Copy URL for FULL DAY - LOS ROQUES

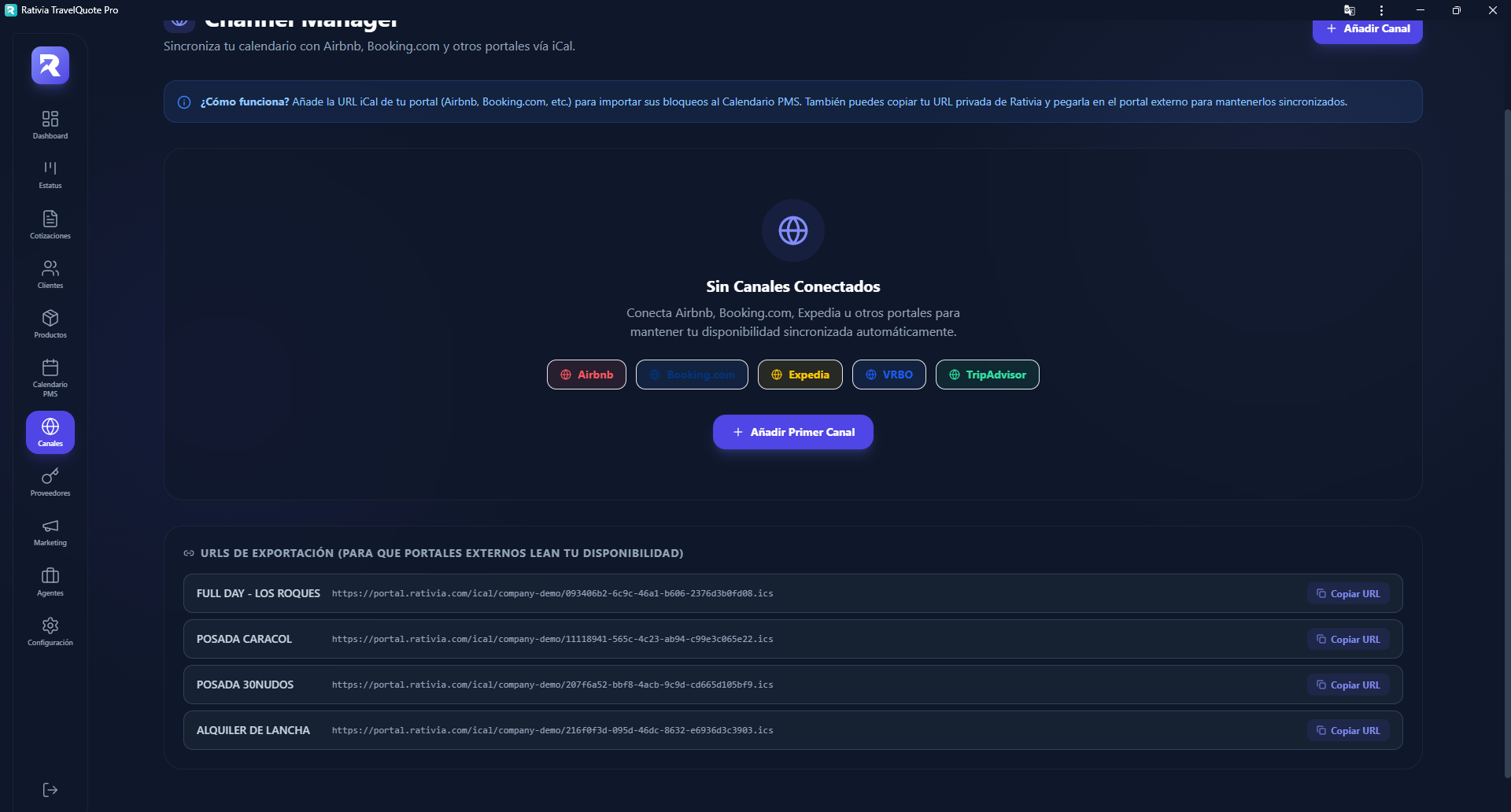[1348, 594]
